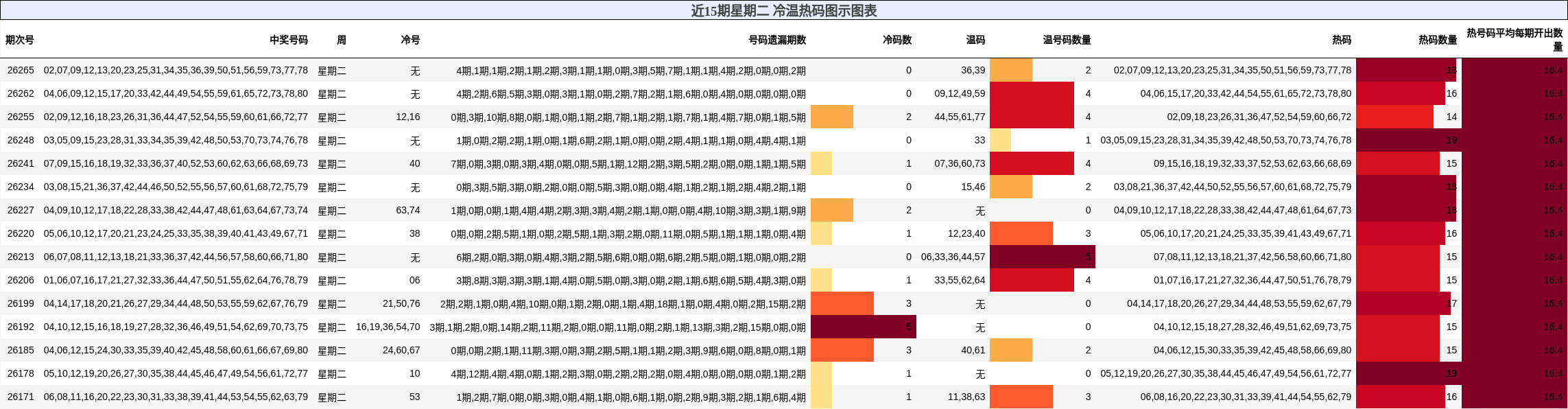Select period number 26213

pos(21,257)
